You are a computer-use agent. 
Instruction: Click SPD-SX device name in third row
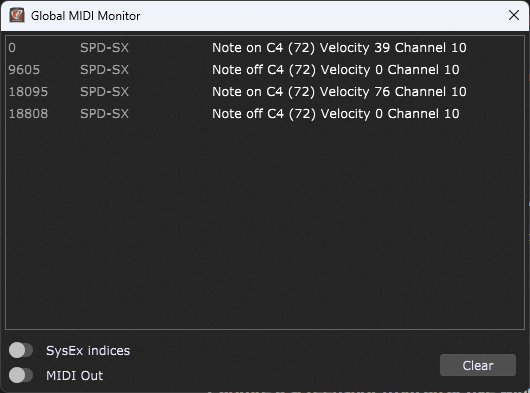[x=104, y=92]
